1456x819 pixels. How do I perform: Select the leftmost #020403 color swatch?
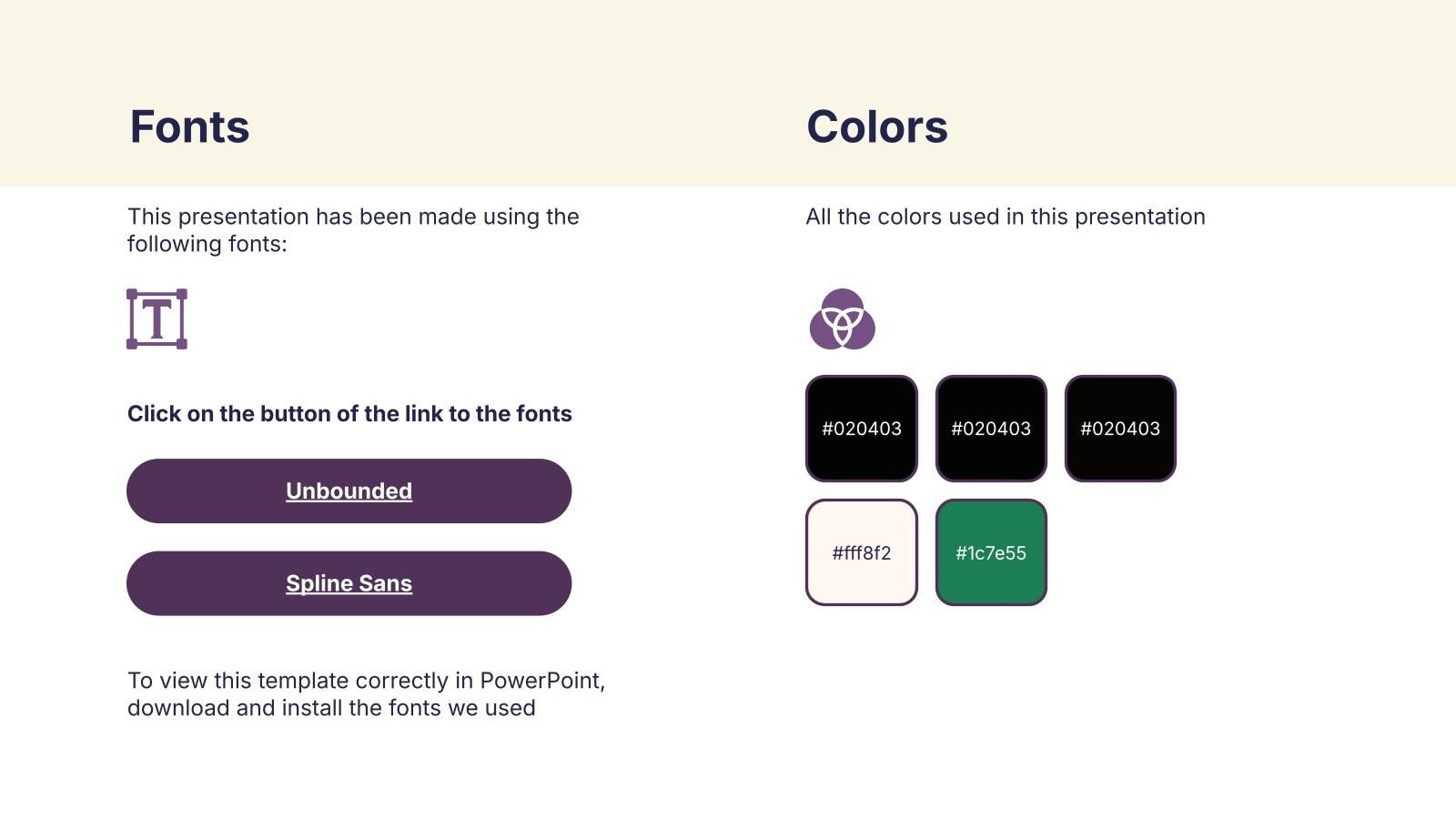coord(861,429)
